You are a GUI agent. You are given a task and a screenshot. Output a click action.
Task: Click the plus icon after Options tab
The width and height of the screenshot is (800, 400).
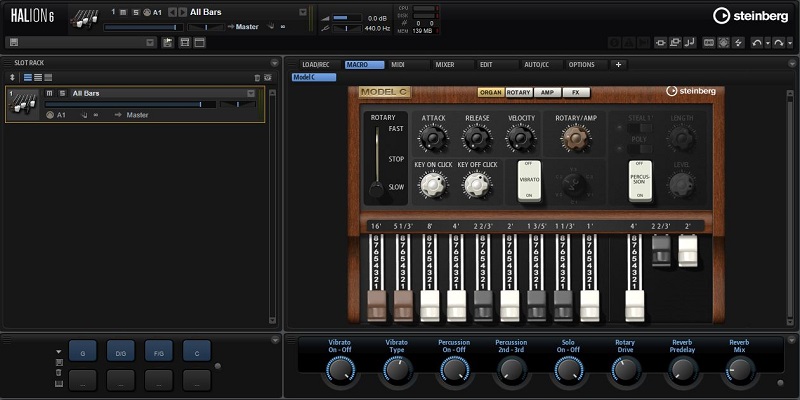point(618,65)
